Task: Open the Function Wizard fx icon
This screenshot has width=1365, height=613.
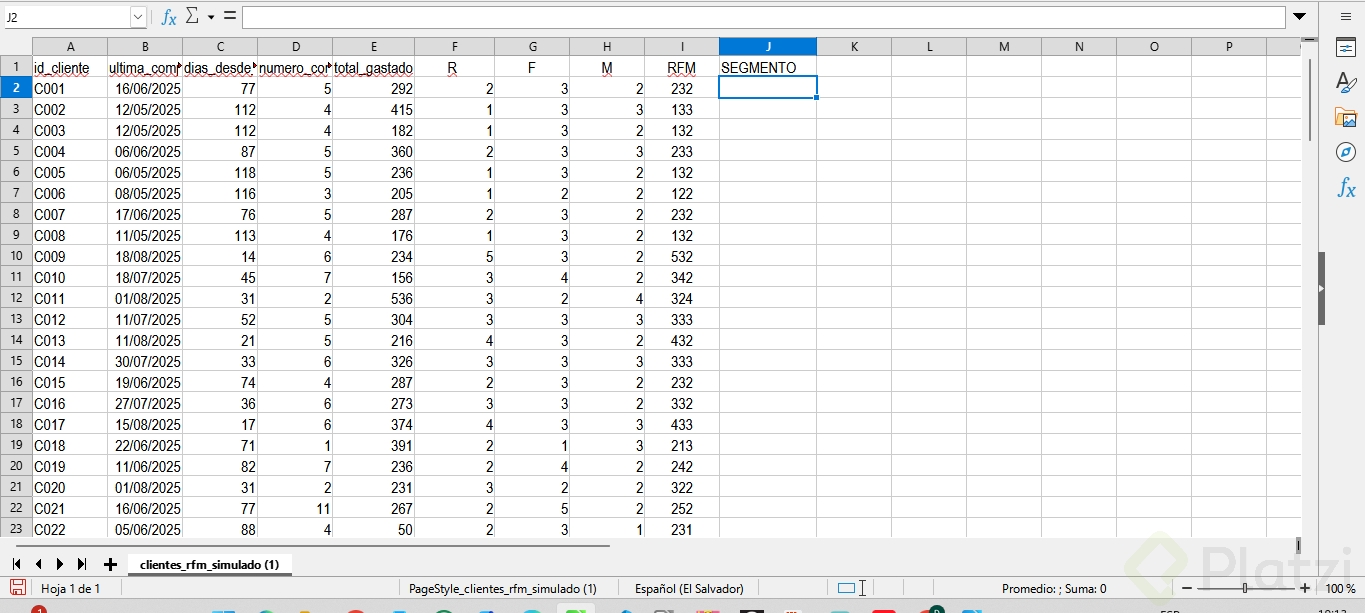Action: point(169,17)
